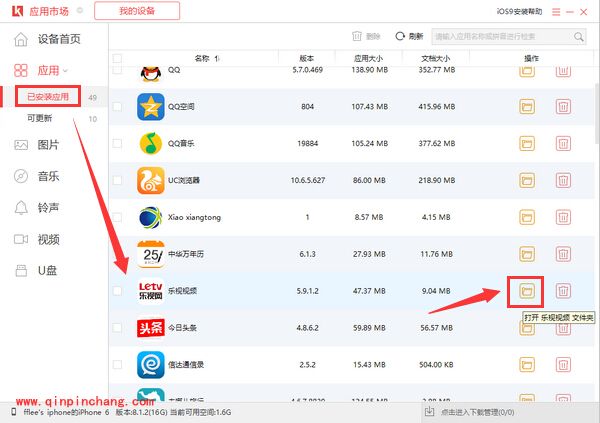Click the 415.96 MB document size cell

point(437,107)
